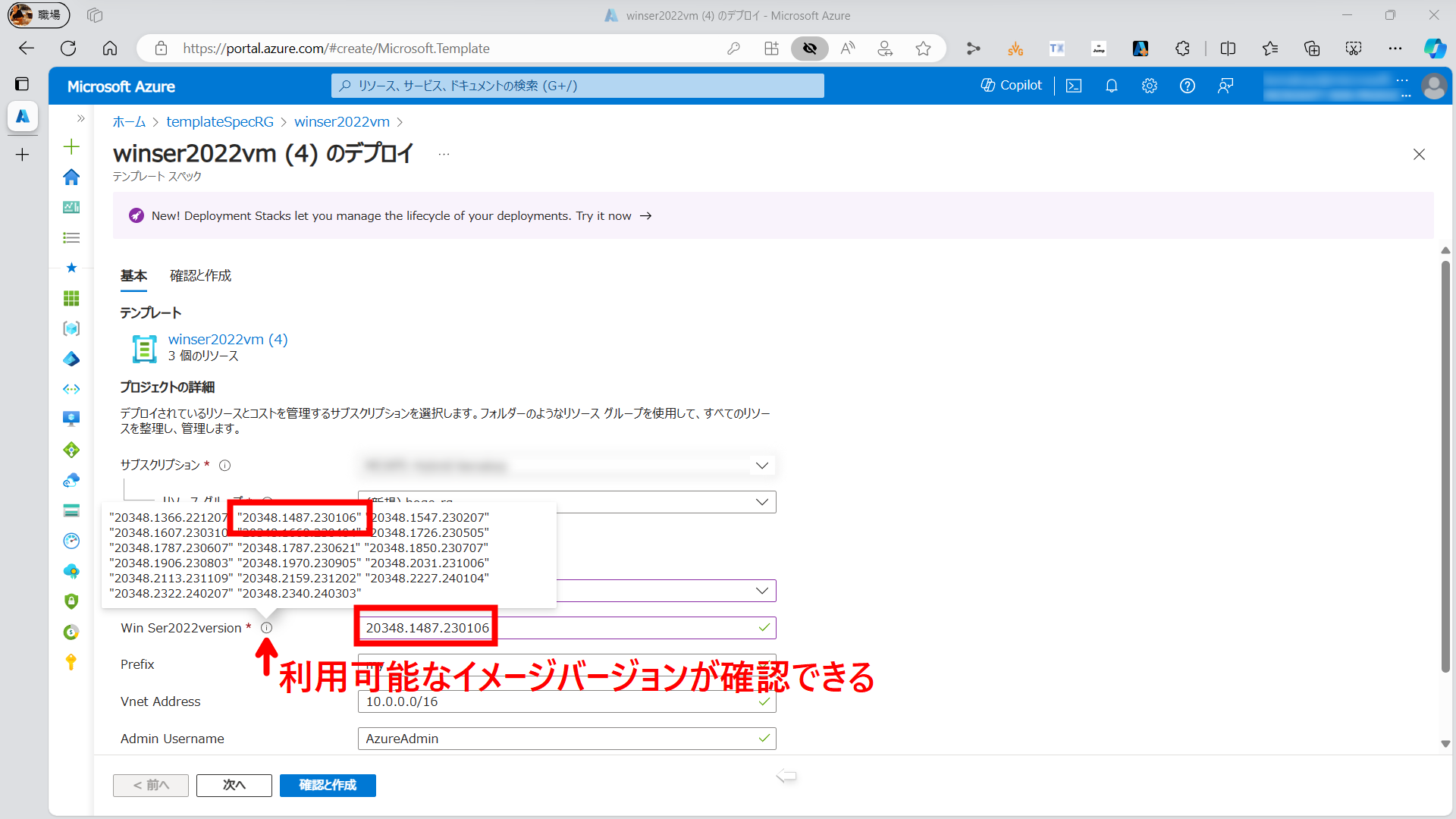Viewport: 1456px width, 819px height.
Task: Click the browser address bar URL
Action: coord(336,49)
